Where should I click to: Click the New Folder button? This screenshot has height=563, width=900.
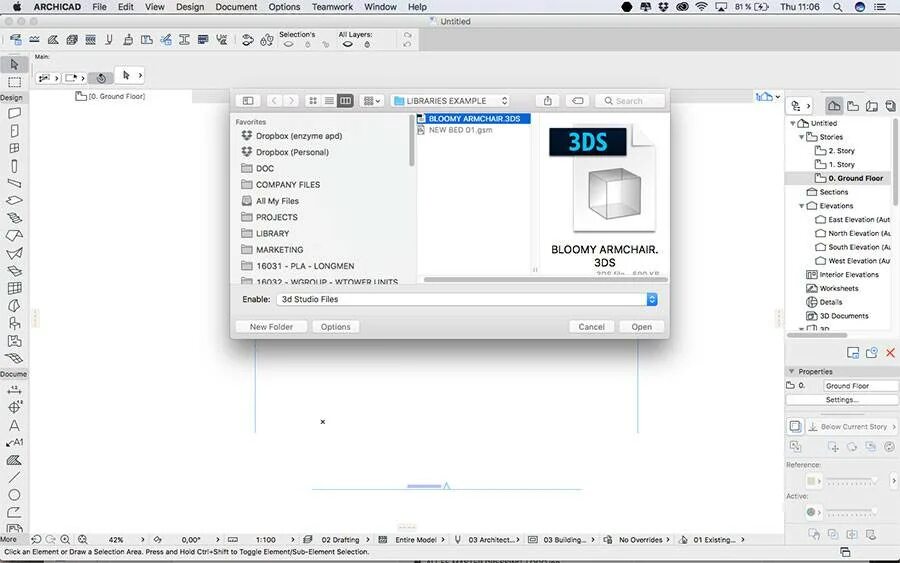click(x=271, y=327)
